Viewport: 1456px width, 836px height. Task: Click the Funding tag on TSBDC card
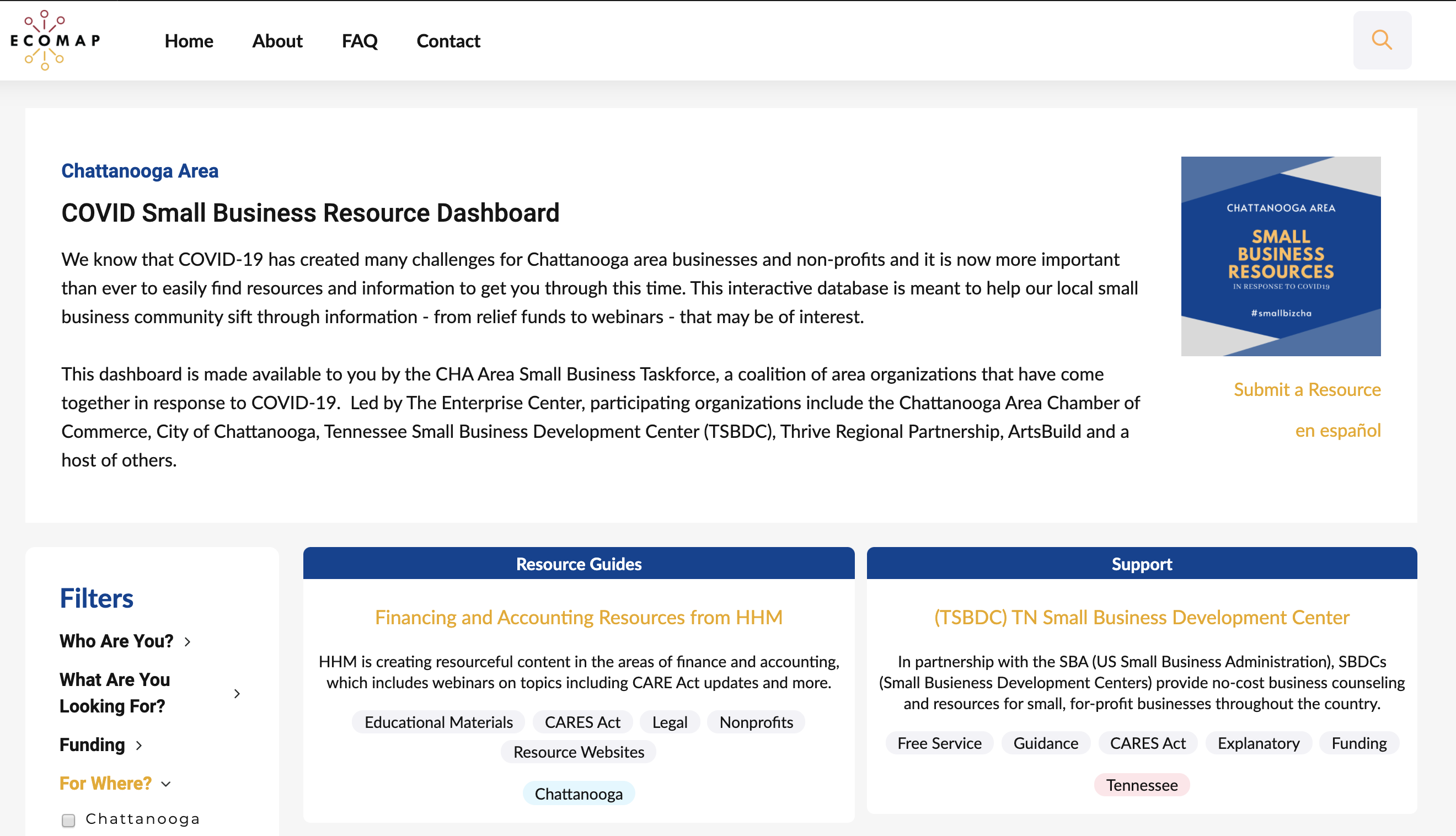point(1358,743)
